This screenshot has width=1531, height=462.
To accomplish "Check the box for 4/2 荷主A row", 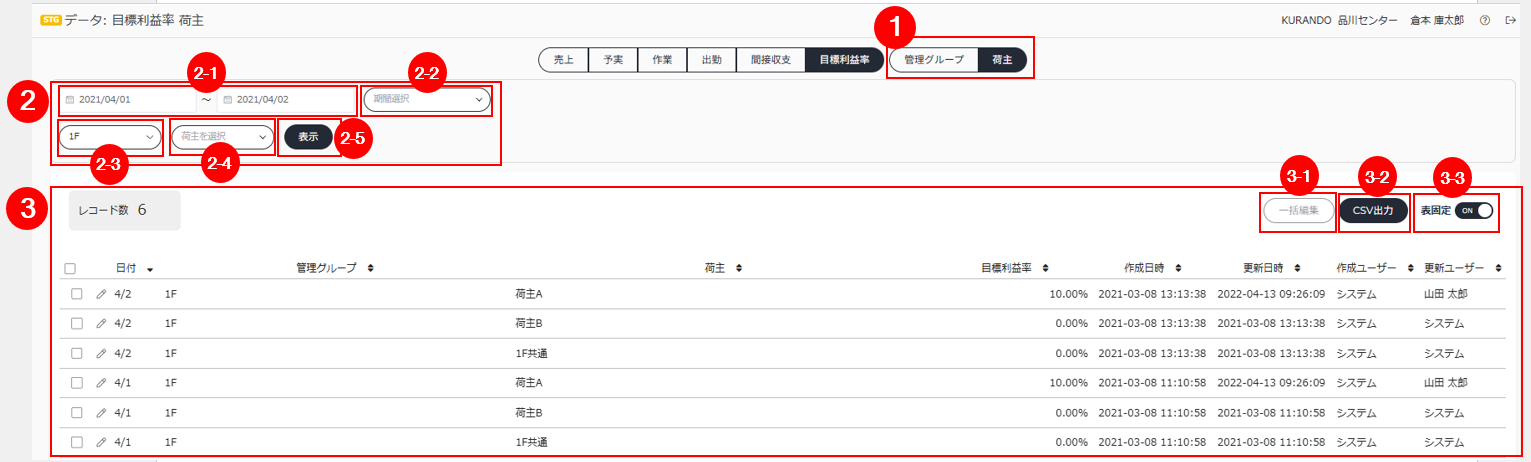I will pyautogui.click(x=76, y=295).
